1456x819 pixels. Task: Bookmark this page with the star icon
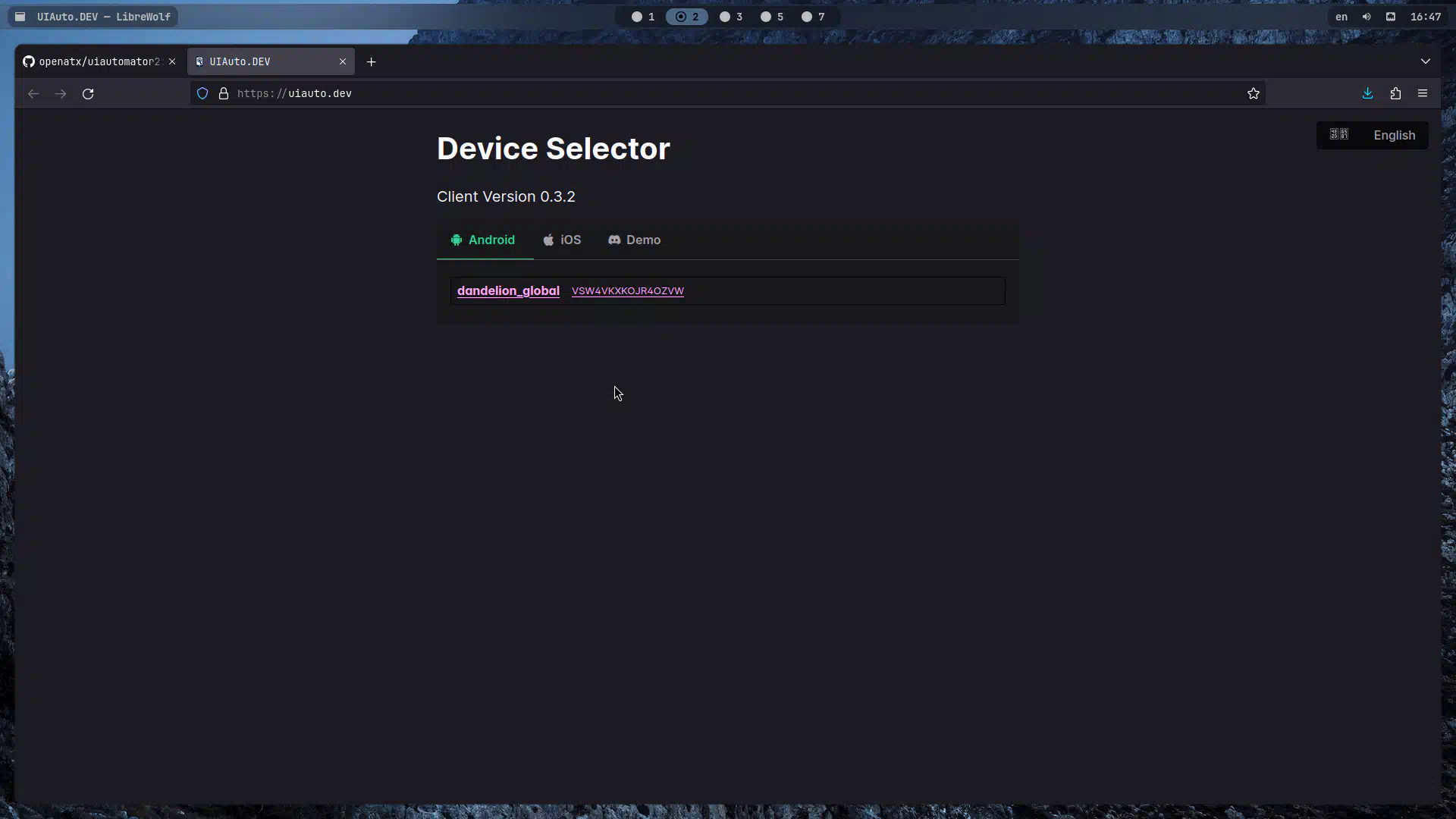tap(1254, 93)
